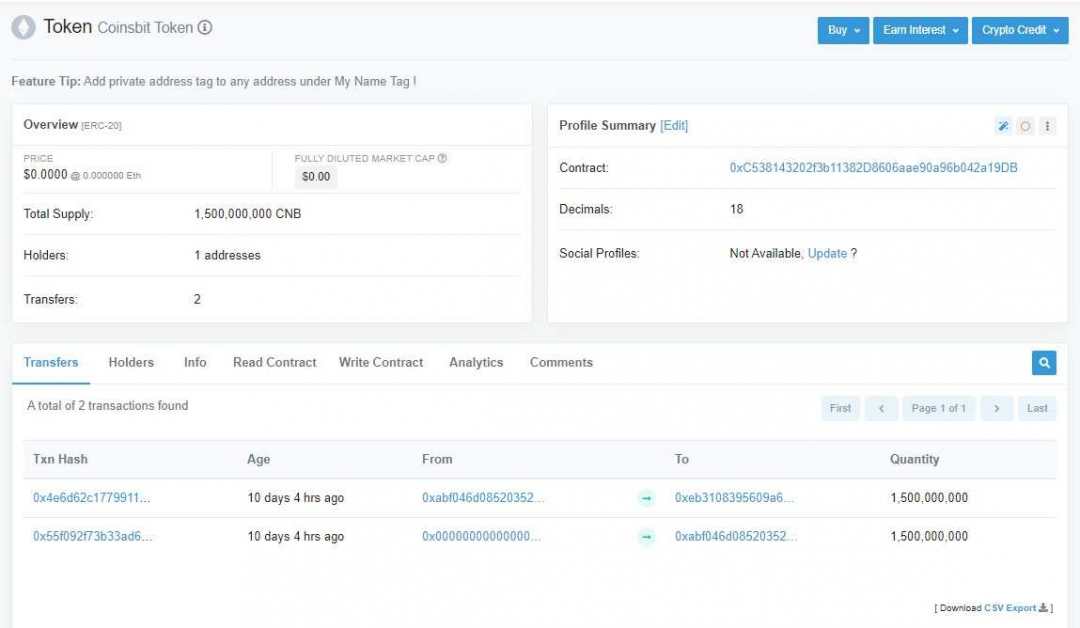
Task: Click the blue wand icon in Profile Summary
Action: pos(1003,126)
